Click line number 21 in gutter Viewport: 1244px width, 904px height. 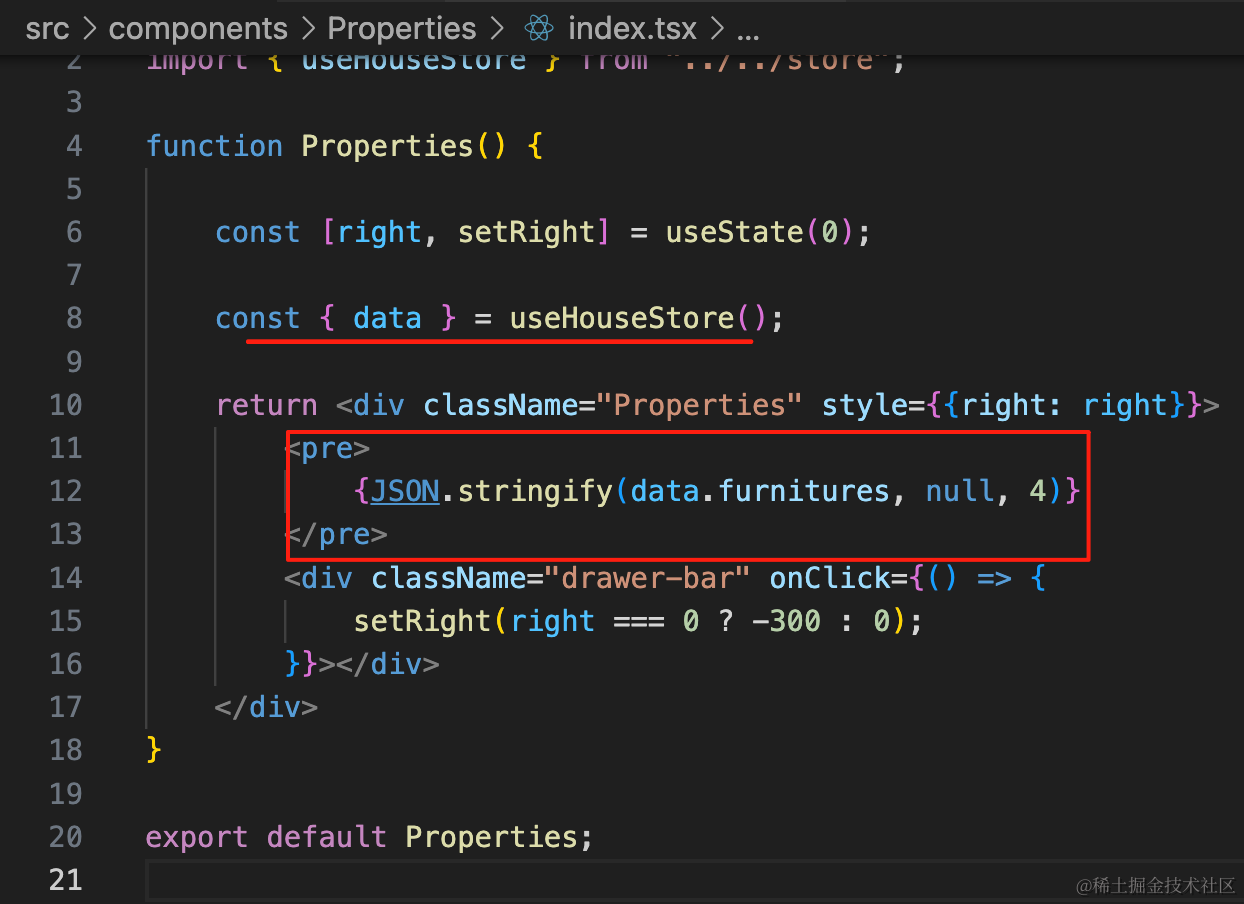(x=65, y=879)
